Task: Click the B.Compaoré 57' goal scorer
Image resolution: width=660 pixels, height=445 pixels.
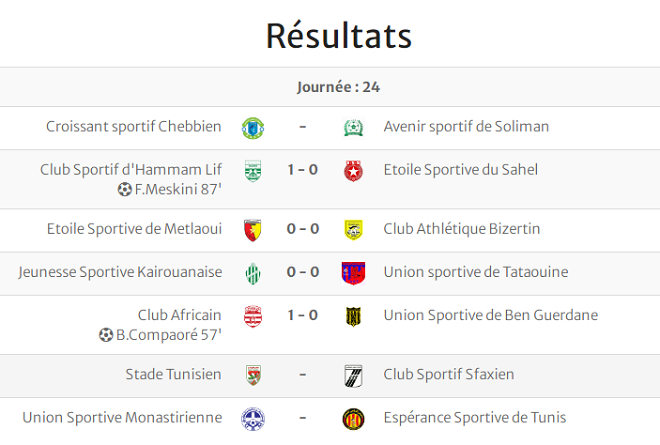Action: pos(168,335)
